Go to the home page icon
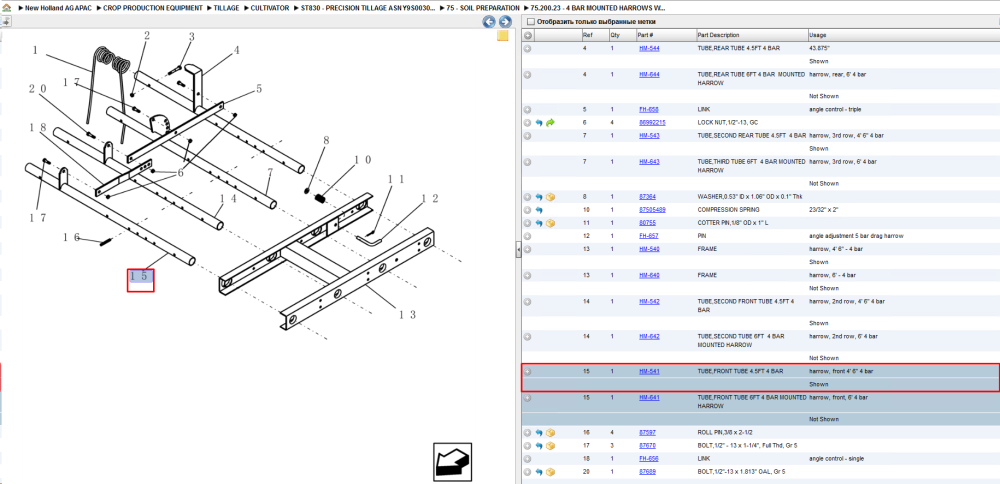Screen dimensions: 1000x484 coord(6,8)
